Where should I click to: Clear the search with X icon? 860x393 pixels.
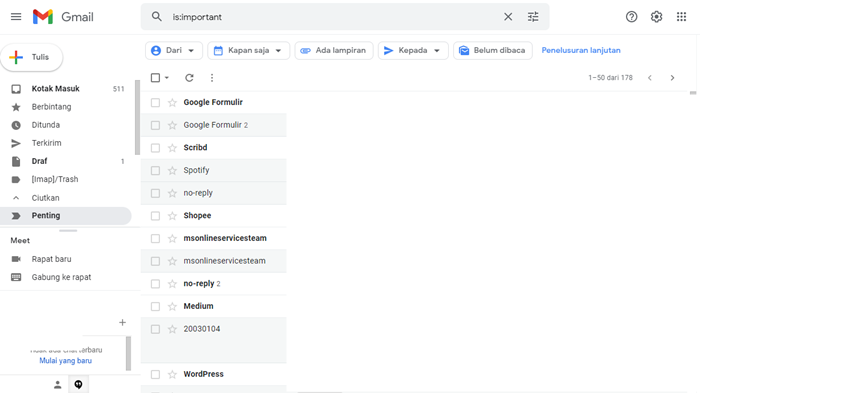(508, 16)
